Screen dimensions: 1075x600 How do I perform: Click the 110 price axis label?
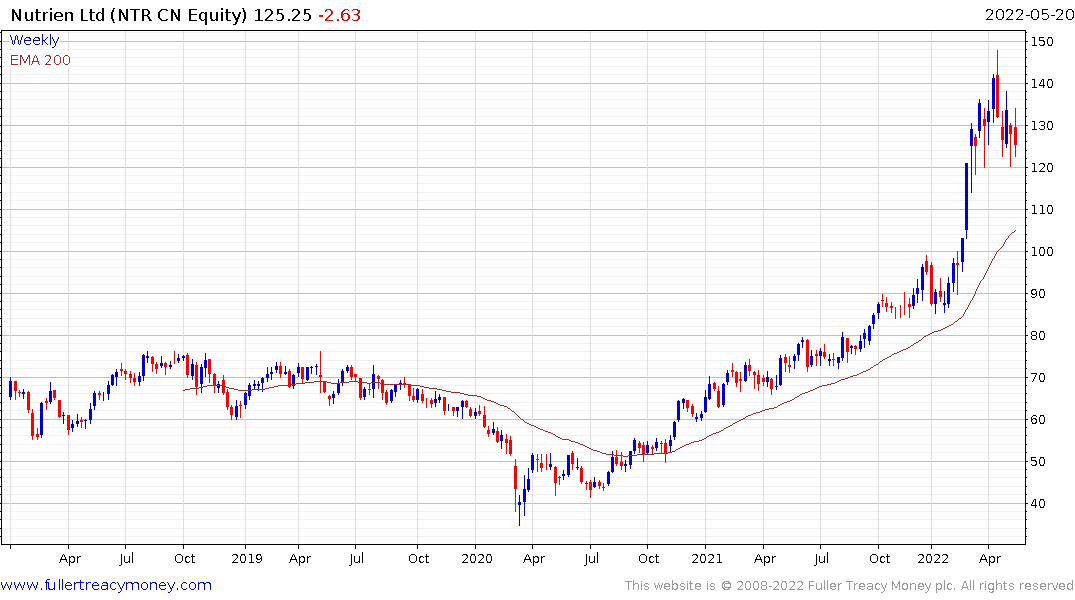1042,210
